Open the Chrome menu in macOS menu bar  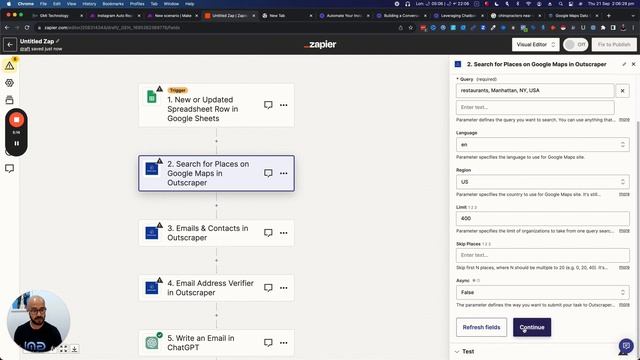[x=26, y=4]
